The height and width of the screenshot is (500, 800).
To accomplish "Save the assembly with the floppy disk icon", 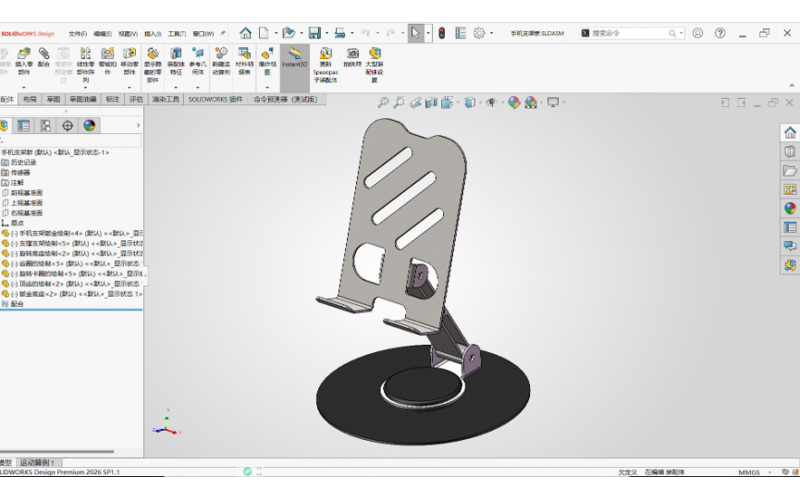I will (315, 33).
